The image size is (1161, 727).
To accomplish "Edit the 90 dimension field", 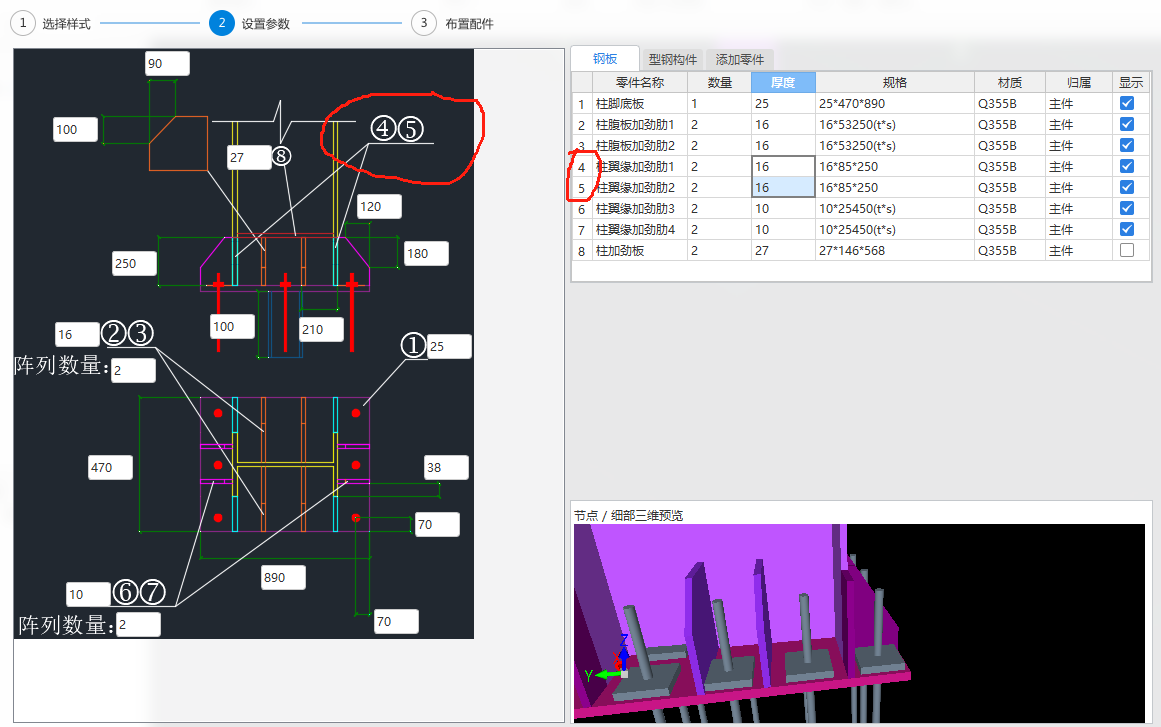I will [167, 64].
